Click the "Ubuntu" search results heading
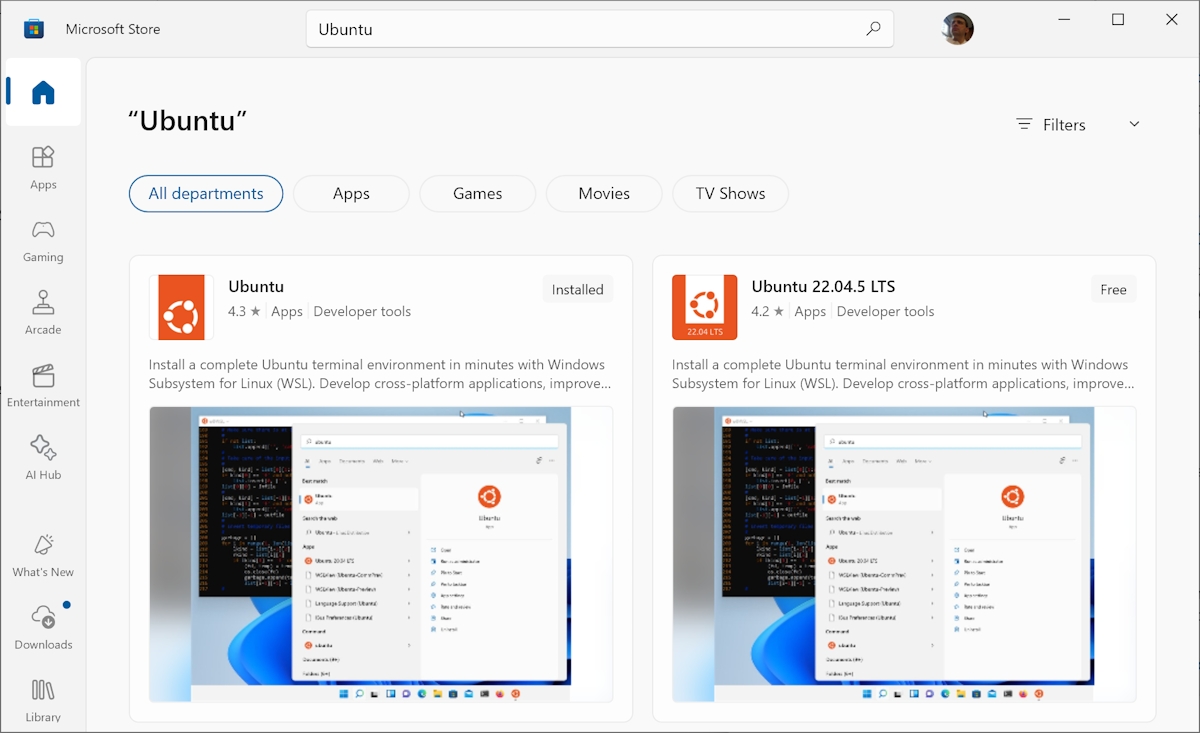Viewport: 1200px width, 733px height. [x=187, y=121]
